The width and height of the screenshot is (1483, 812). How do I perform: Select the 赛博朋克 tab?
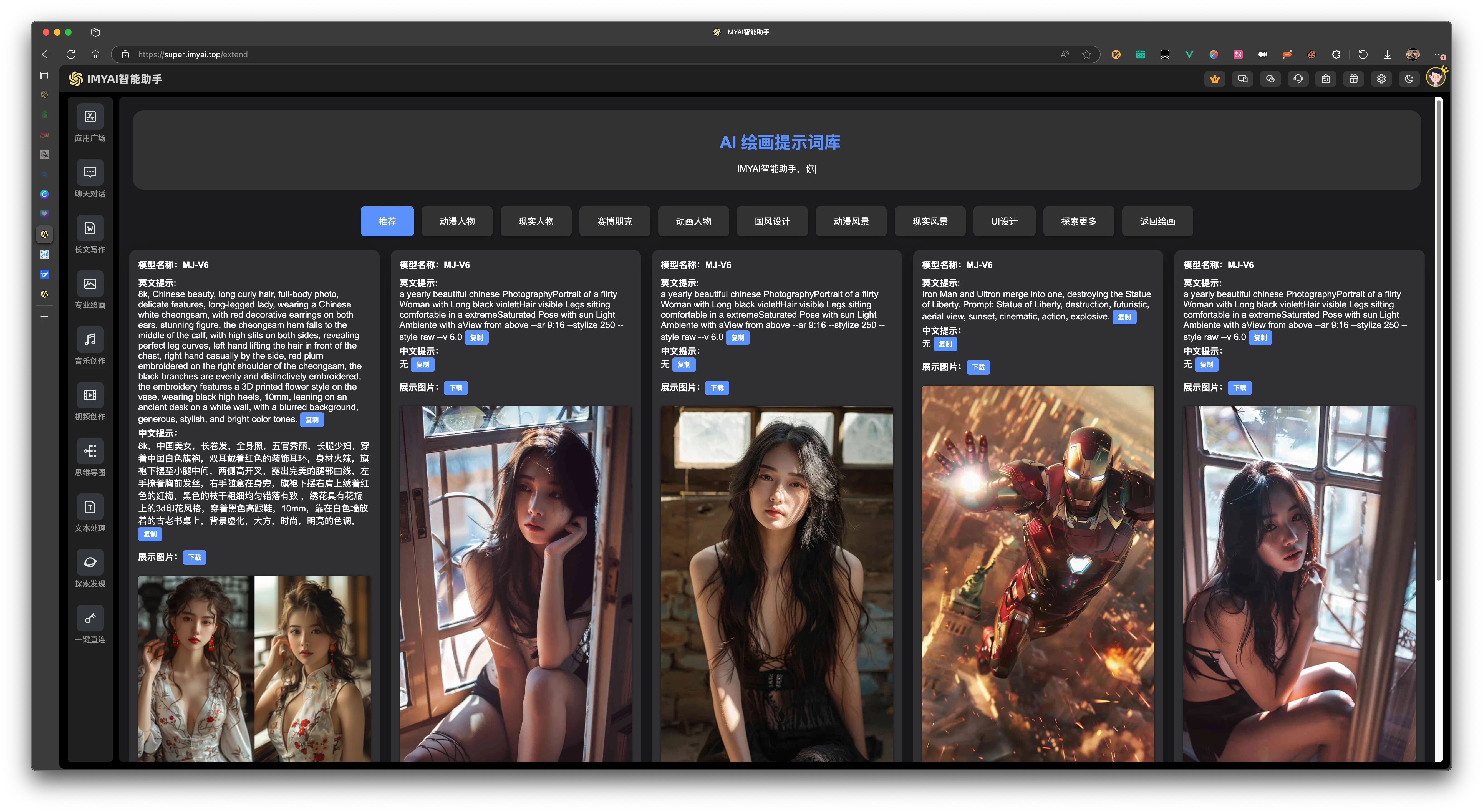click(x=615, y=221)
